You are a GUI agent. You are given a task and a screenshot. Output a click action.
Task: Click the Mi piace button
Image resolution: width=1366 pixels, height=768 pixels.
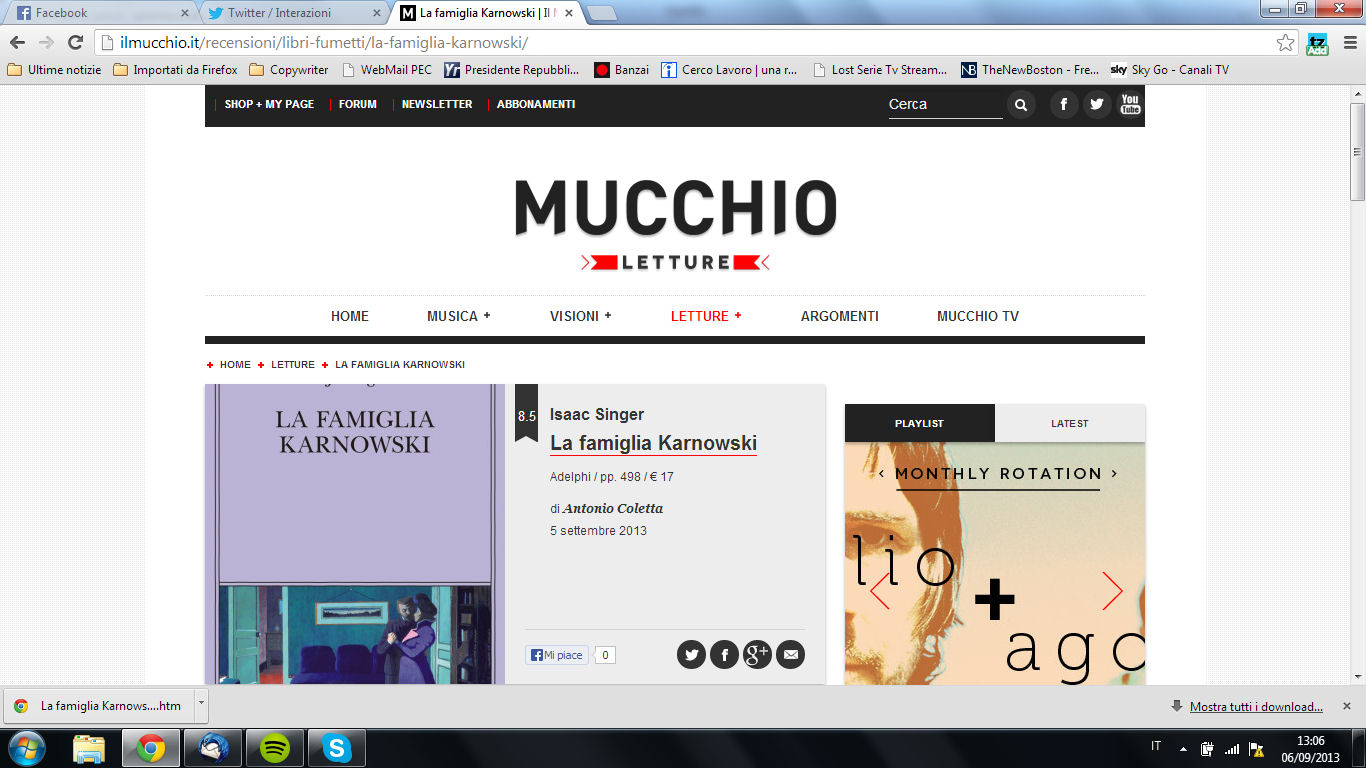pos(557,655)
